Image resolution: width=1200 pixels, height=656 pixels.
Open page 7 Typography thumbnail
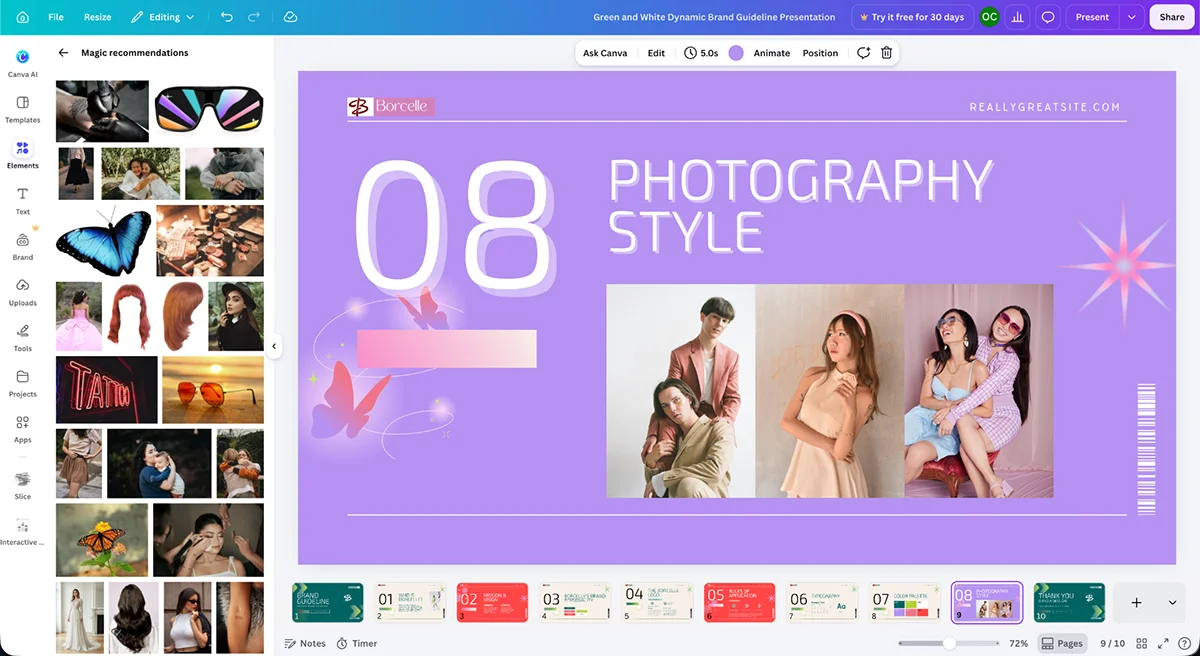coord(822,602)
